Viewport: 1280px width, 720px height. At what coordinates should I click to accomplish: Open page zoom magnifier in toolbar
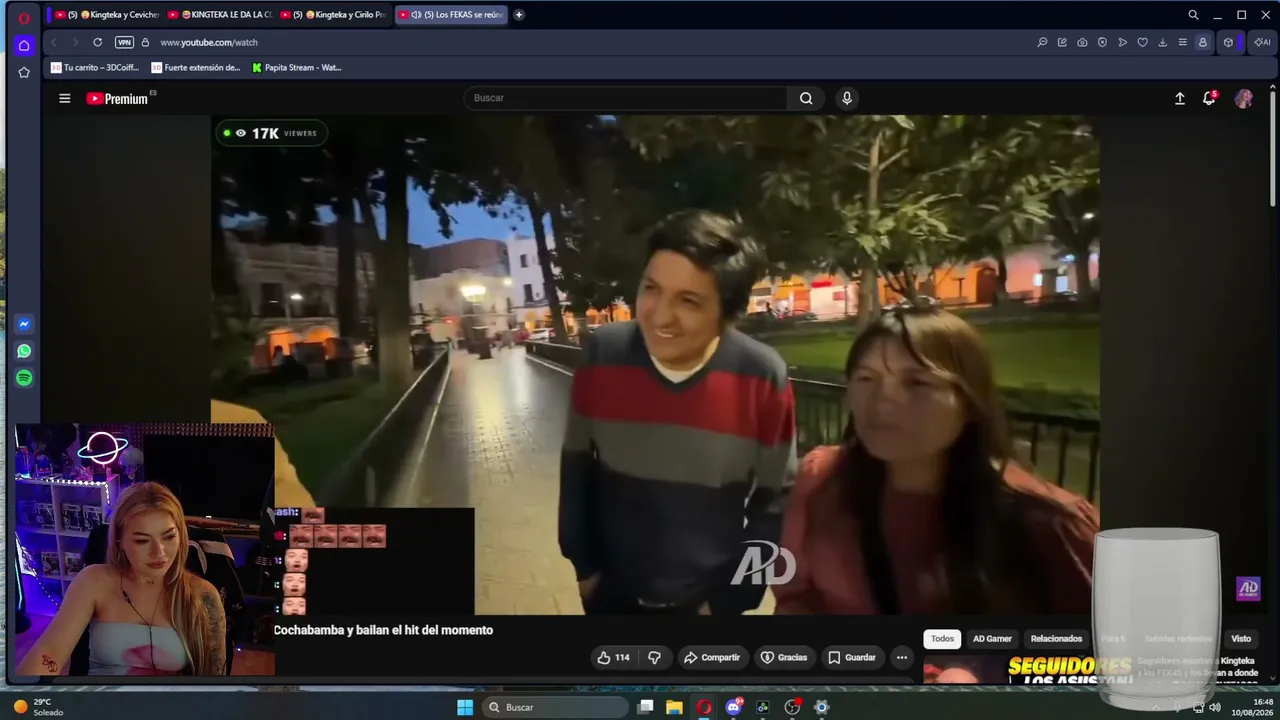click(x=1042, y=42)
